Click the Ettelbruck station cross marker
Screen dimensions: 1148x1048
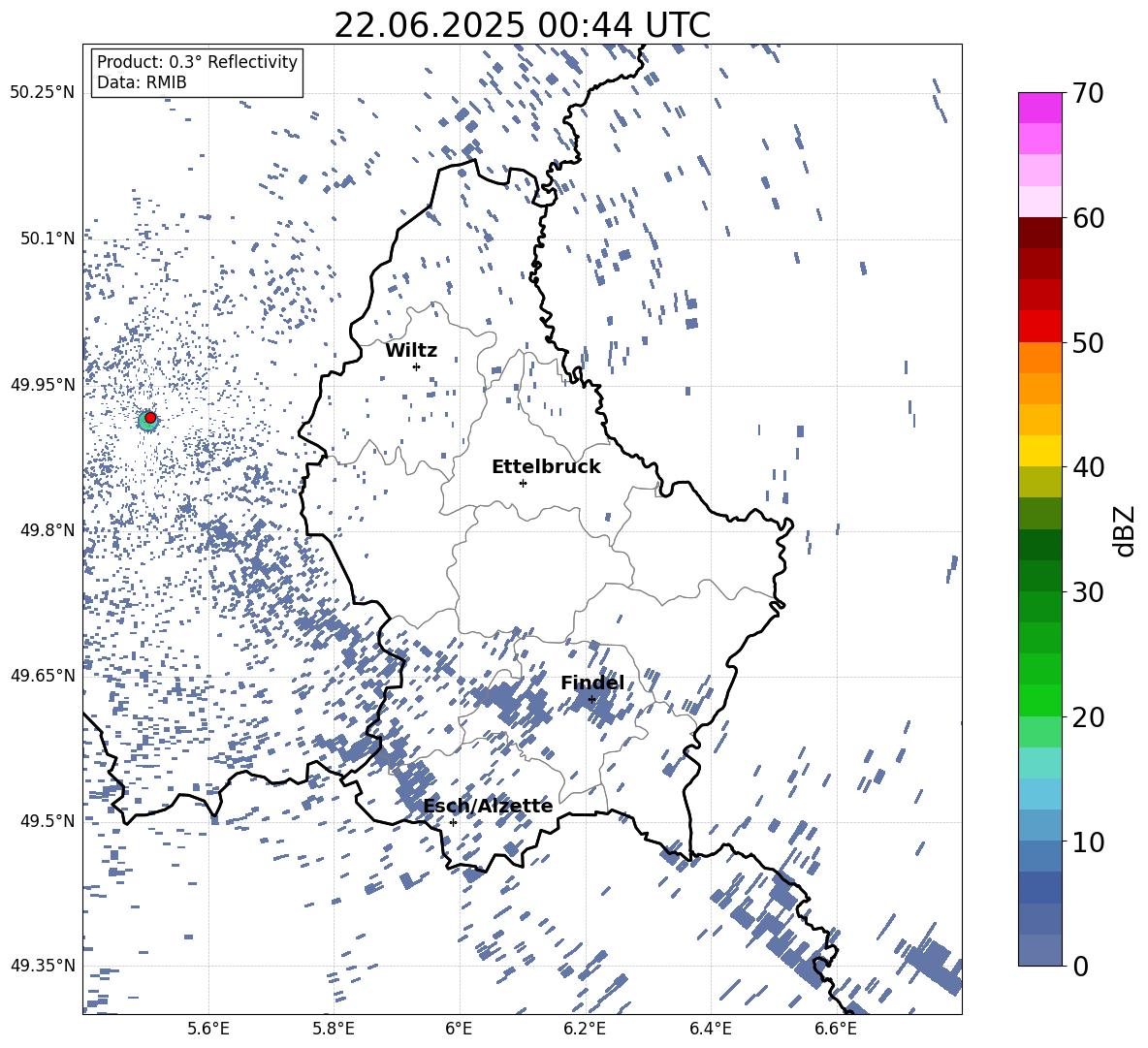523,483
